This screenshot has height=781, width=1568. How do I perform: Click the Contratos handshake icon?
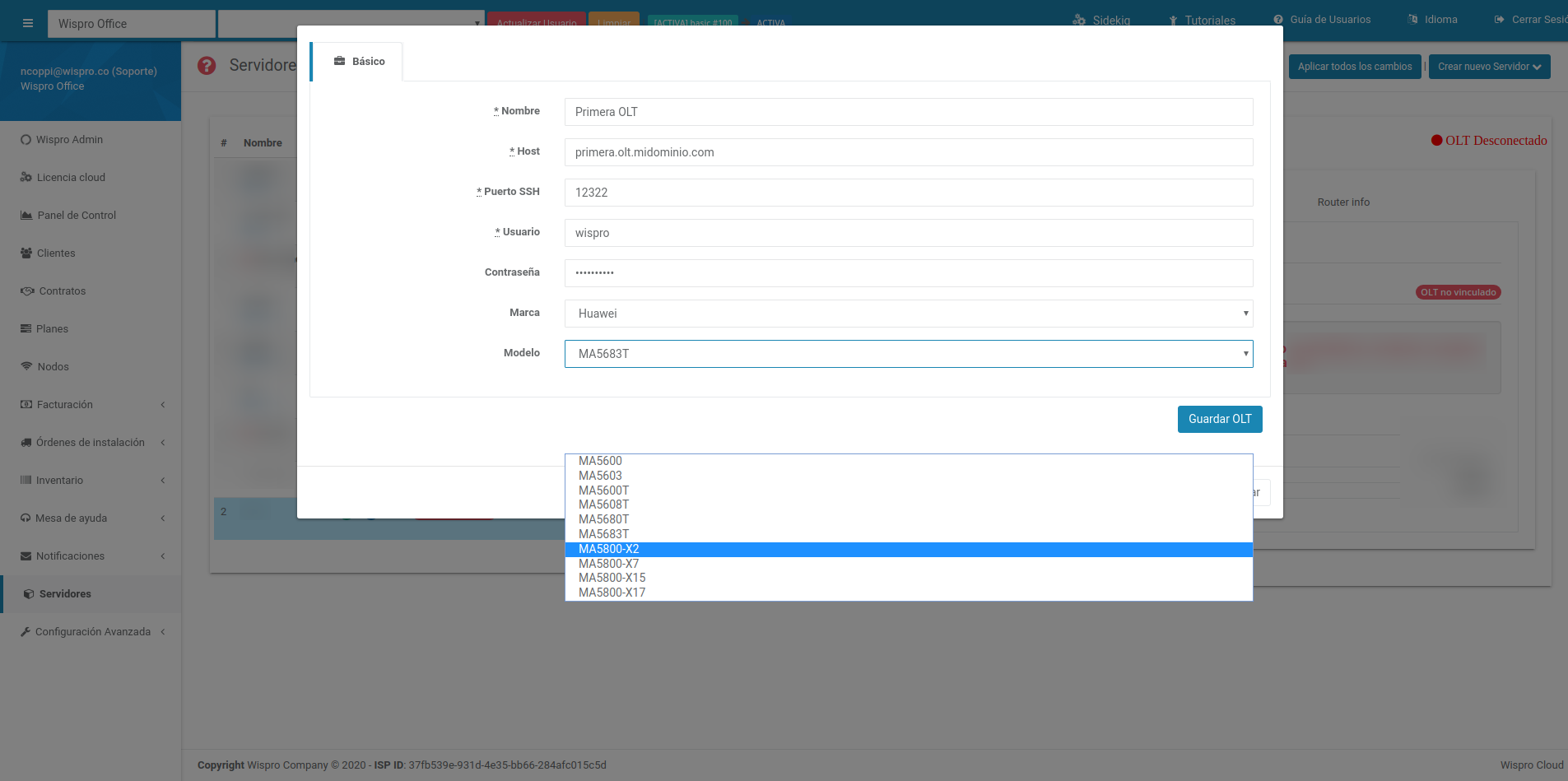(x=27, y=291)
